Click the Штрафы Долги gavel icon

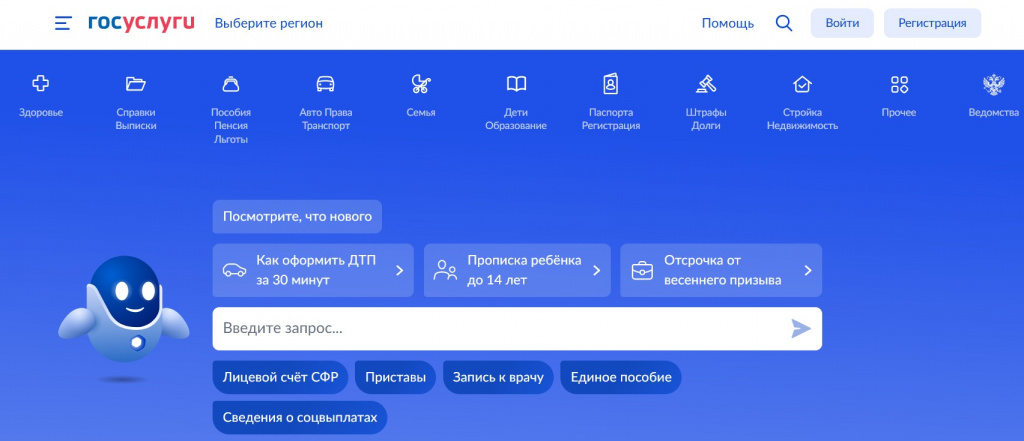[x=706, y=84]
